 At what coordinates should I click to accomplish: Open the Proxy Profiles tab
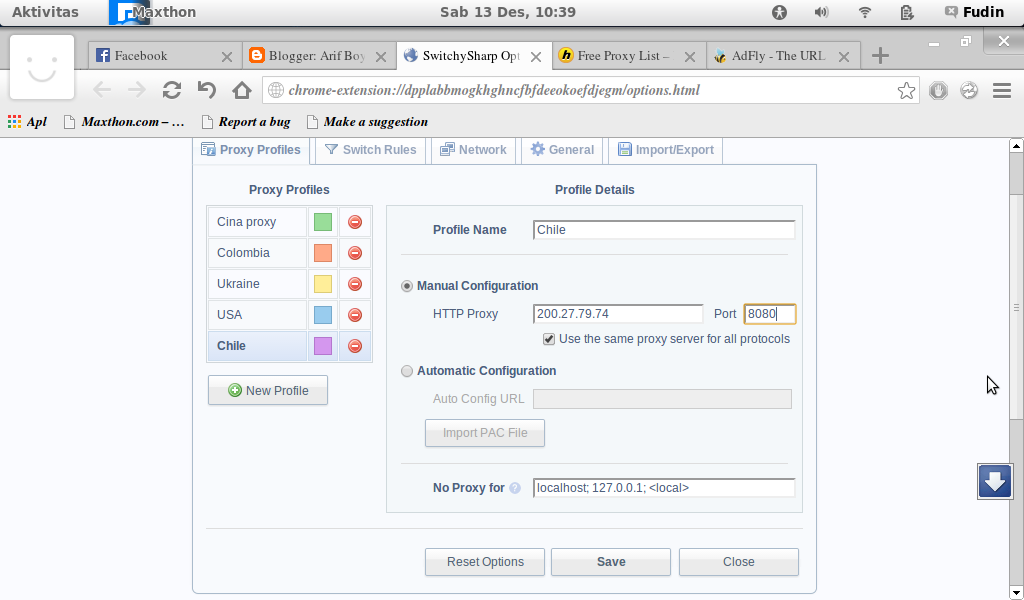click(251, 150)
